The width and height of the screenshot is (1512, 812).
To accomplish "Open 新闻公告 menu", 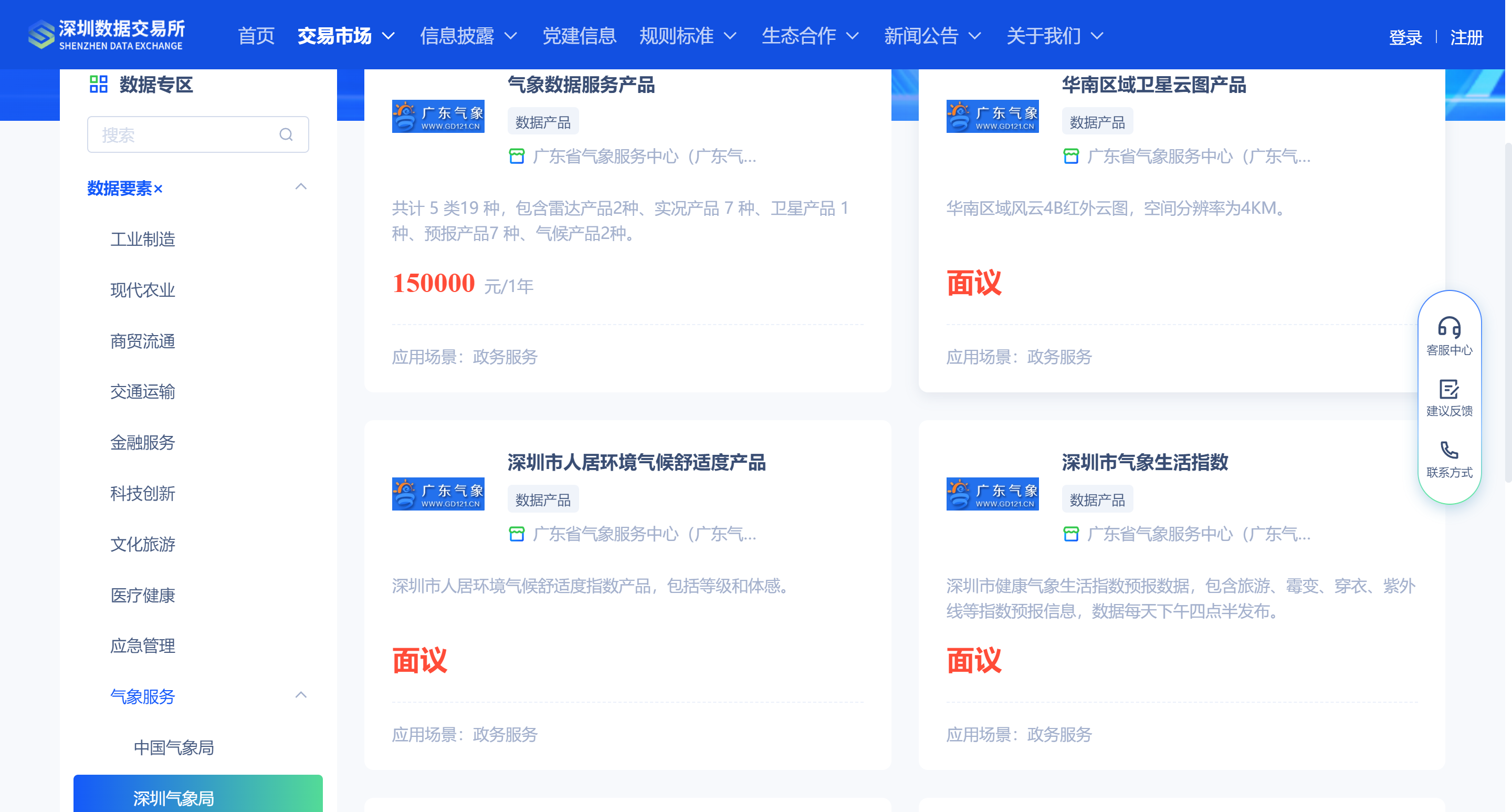I will (921, 36).
